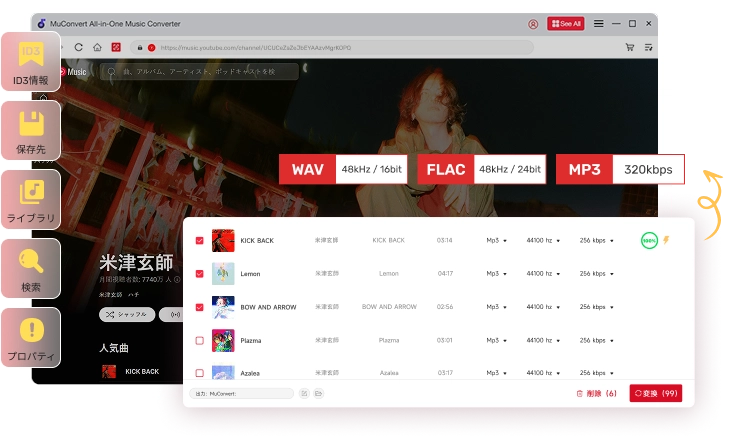The image size is (741, 439).
Task: Click KICK BACK under 人気曲 list
Action: tap(142, 371)
